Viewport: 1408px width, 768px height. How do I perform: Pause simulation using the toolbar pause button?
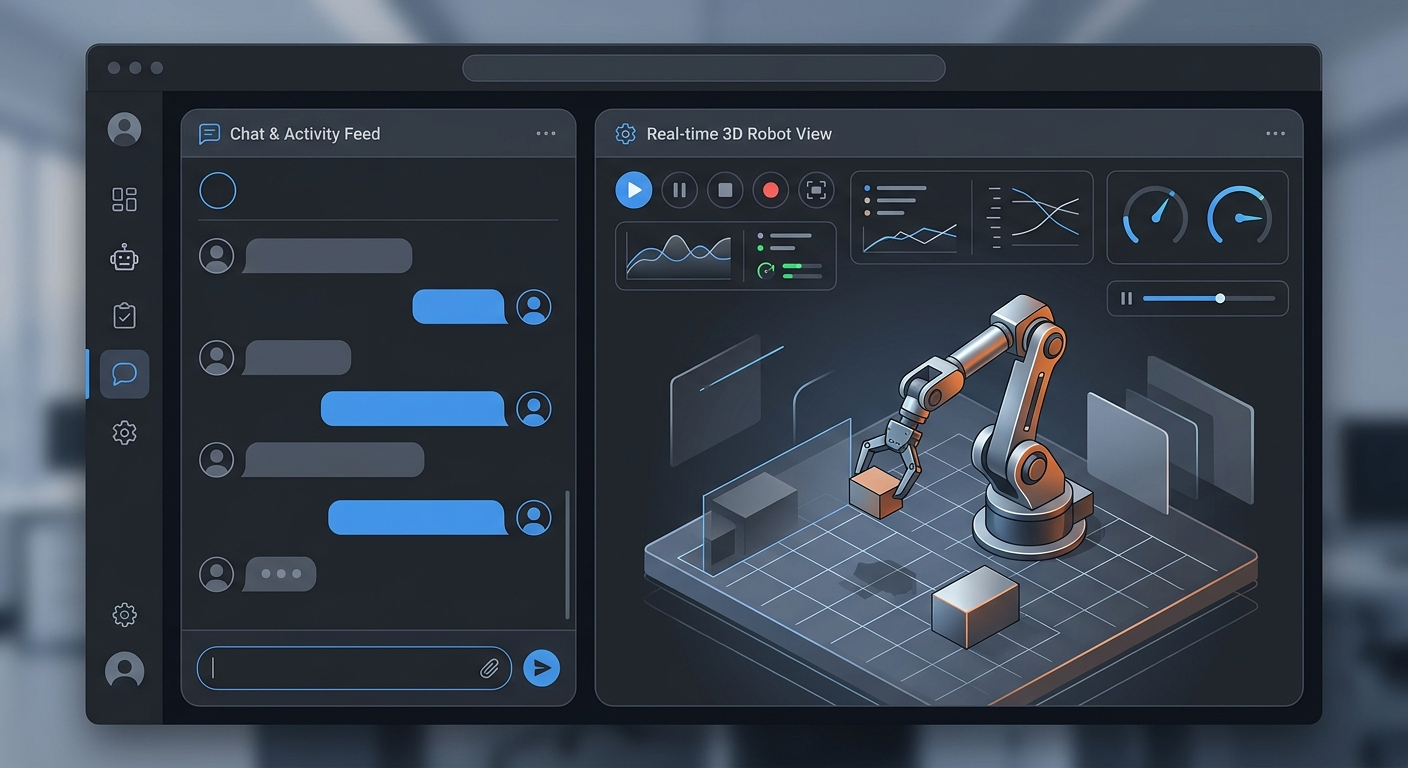point(679,190)
